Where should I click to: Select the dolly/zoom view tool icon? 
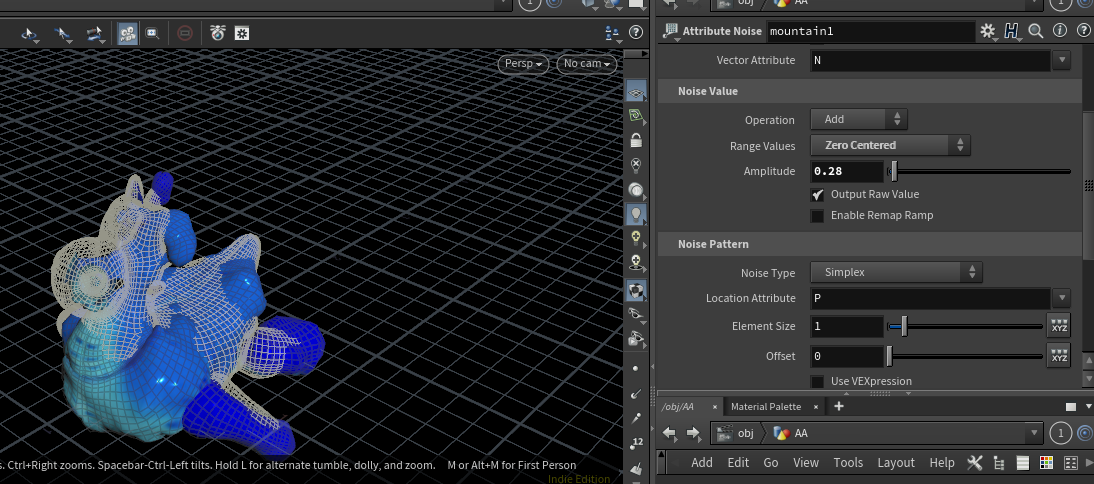94,33
